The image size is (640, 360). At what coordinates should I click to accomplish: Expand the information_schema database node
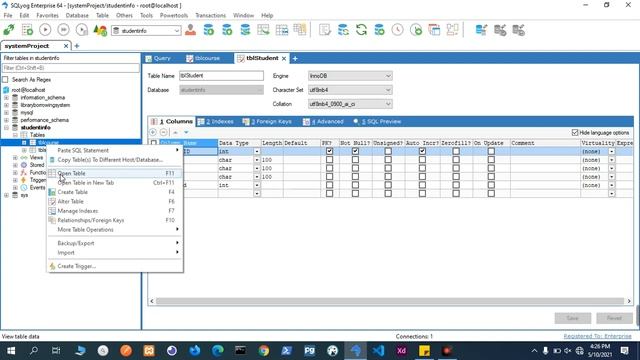(x=6, y=98)
